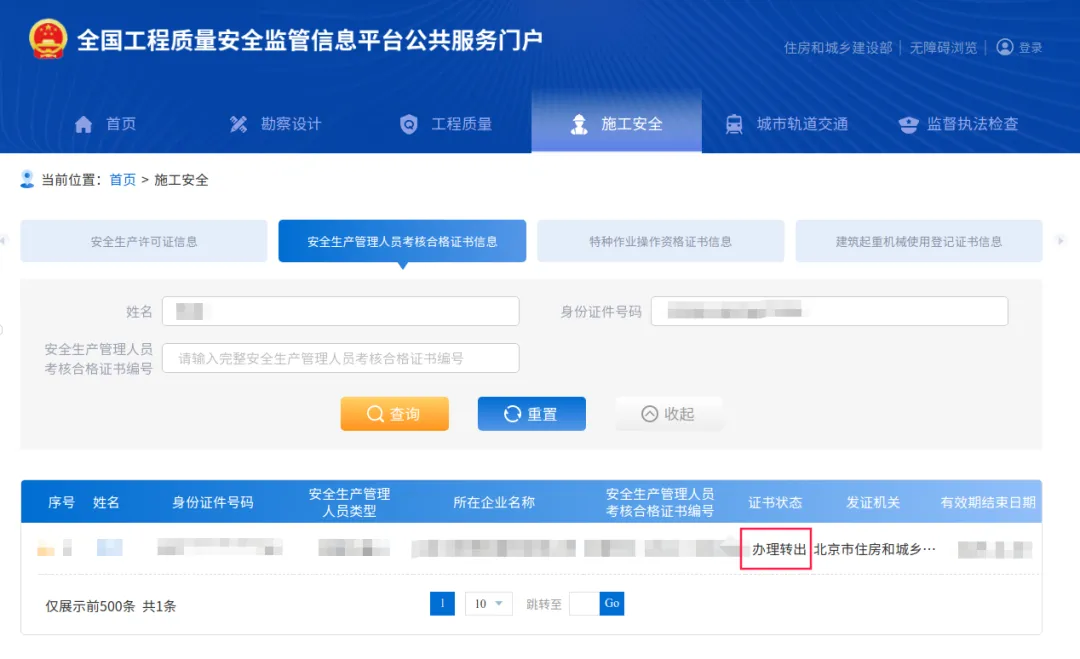Click the 住房和城乡建设部 link
This screenshot has height=659, width=1080.
click(838, 48)
